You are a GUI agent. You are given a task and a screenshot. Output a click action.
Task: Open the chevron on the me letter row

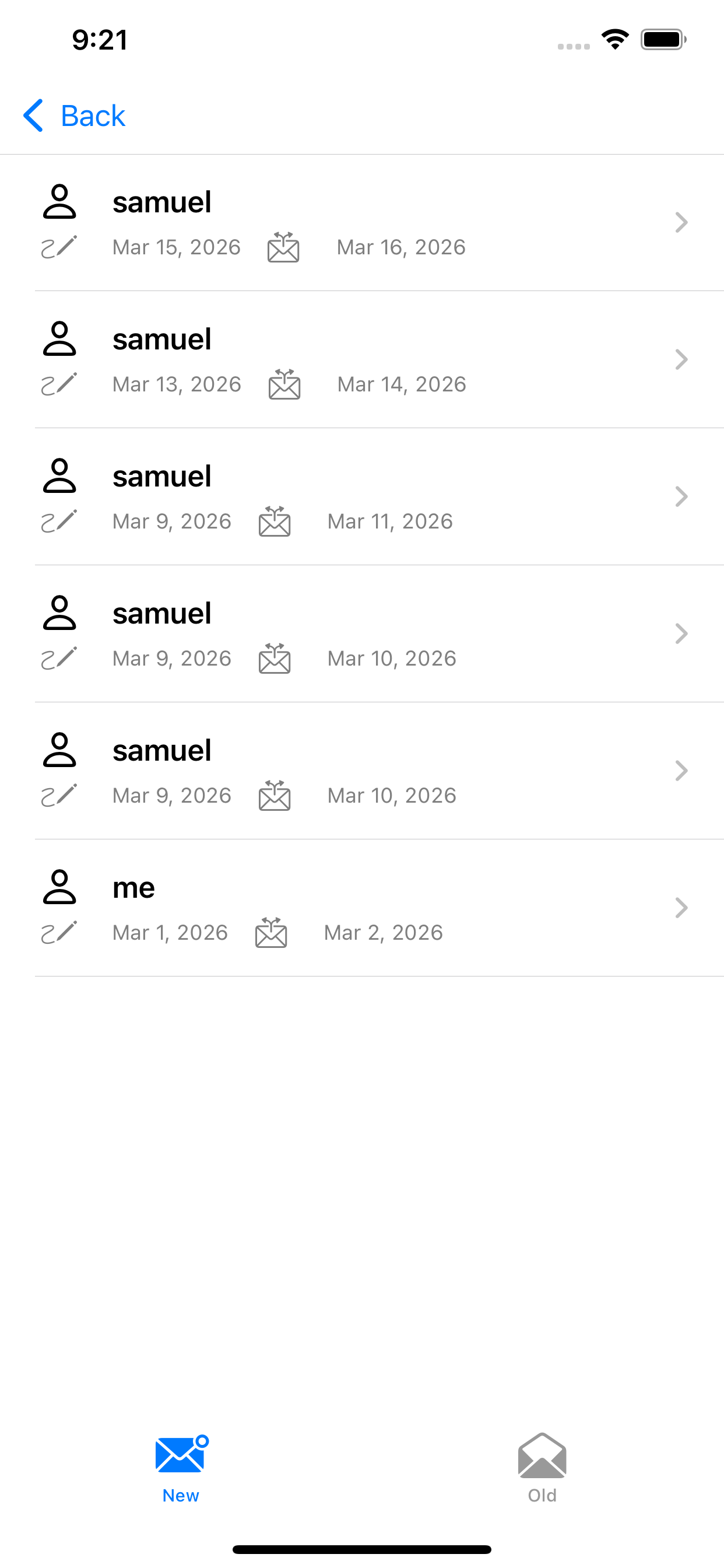tap(681, 908)
